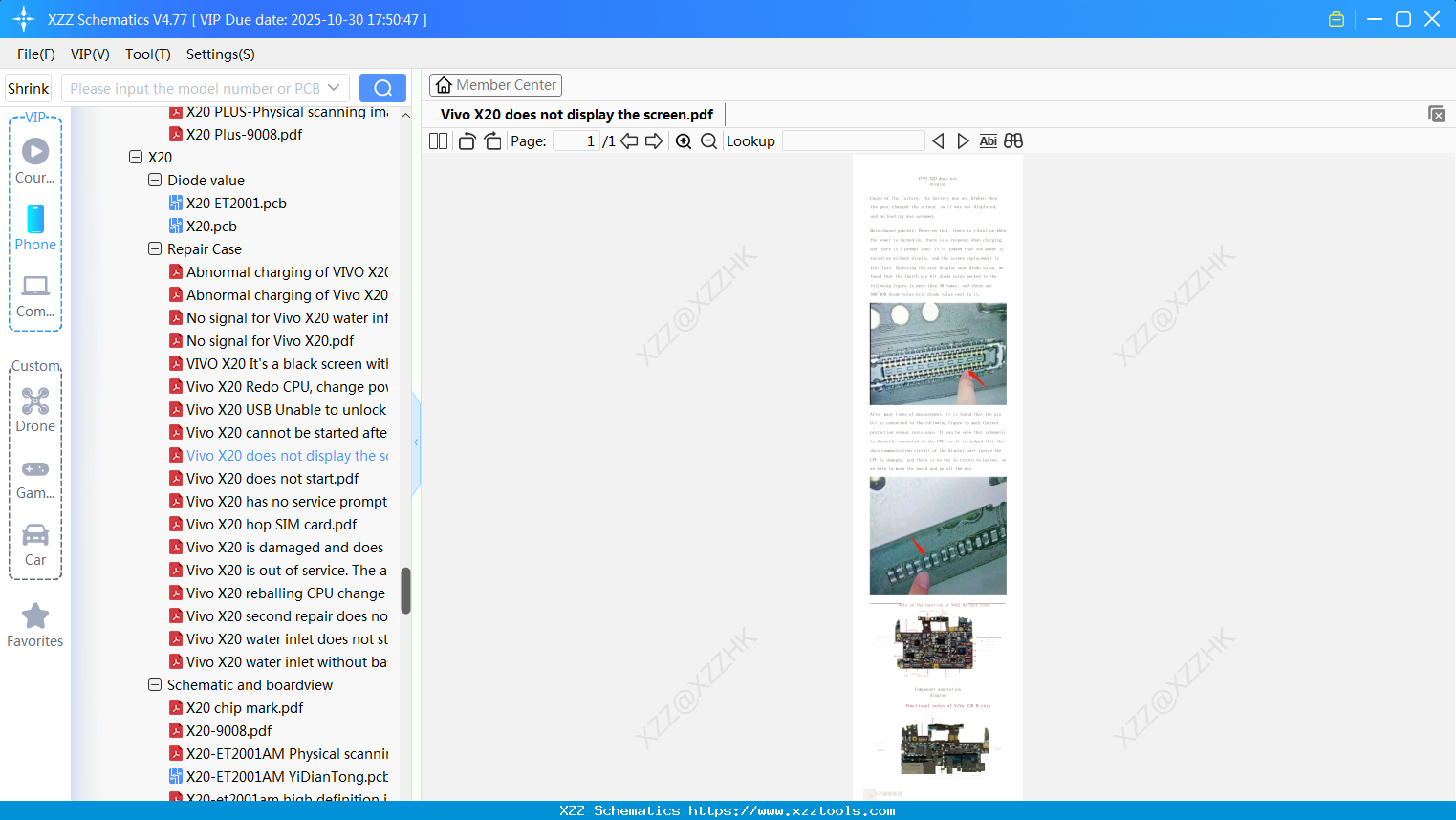This screenshot has height=820, width=1456.
Task: Collapse the Repair Case folder
Action: [x=155, y=248]
